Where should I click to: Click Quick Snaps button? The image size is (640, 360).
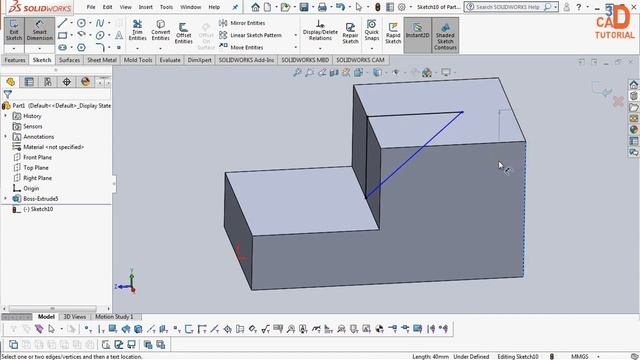[x=372, y=31]
